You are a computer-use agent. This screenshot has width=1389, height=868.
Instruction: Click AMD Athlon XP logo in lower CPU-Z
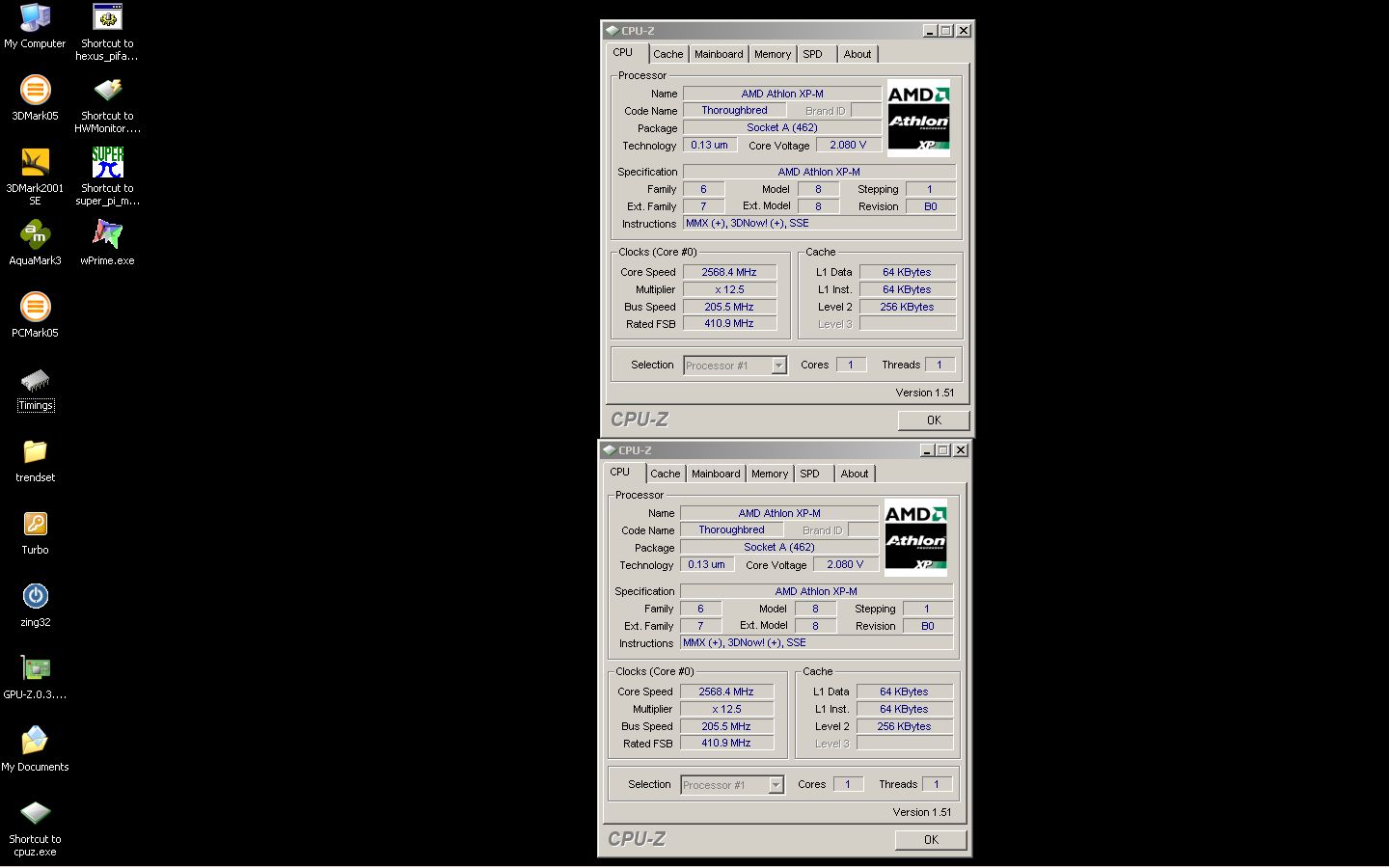tap(915, 537)
